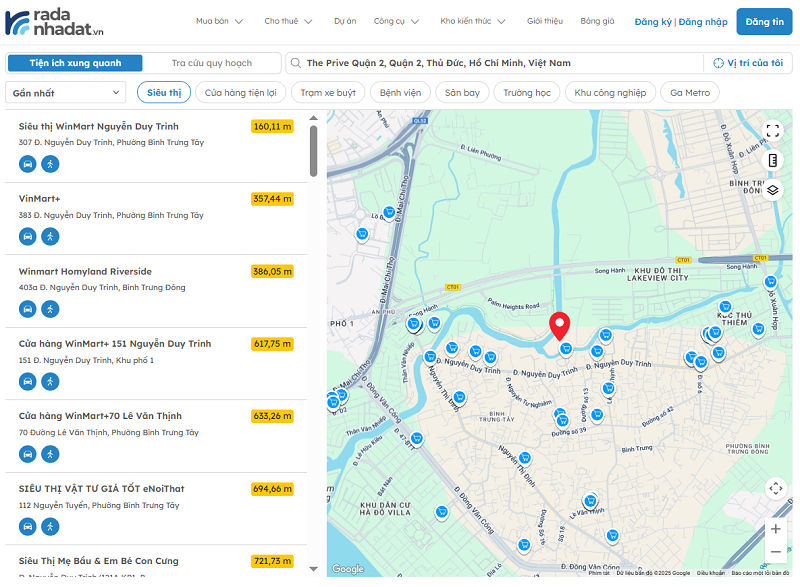Viewport: 800px width, 587px height.
Task: Show driving route to eNoiThat supermarket
Action: 28,526
